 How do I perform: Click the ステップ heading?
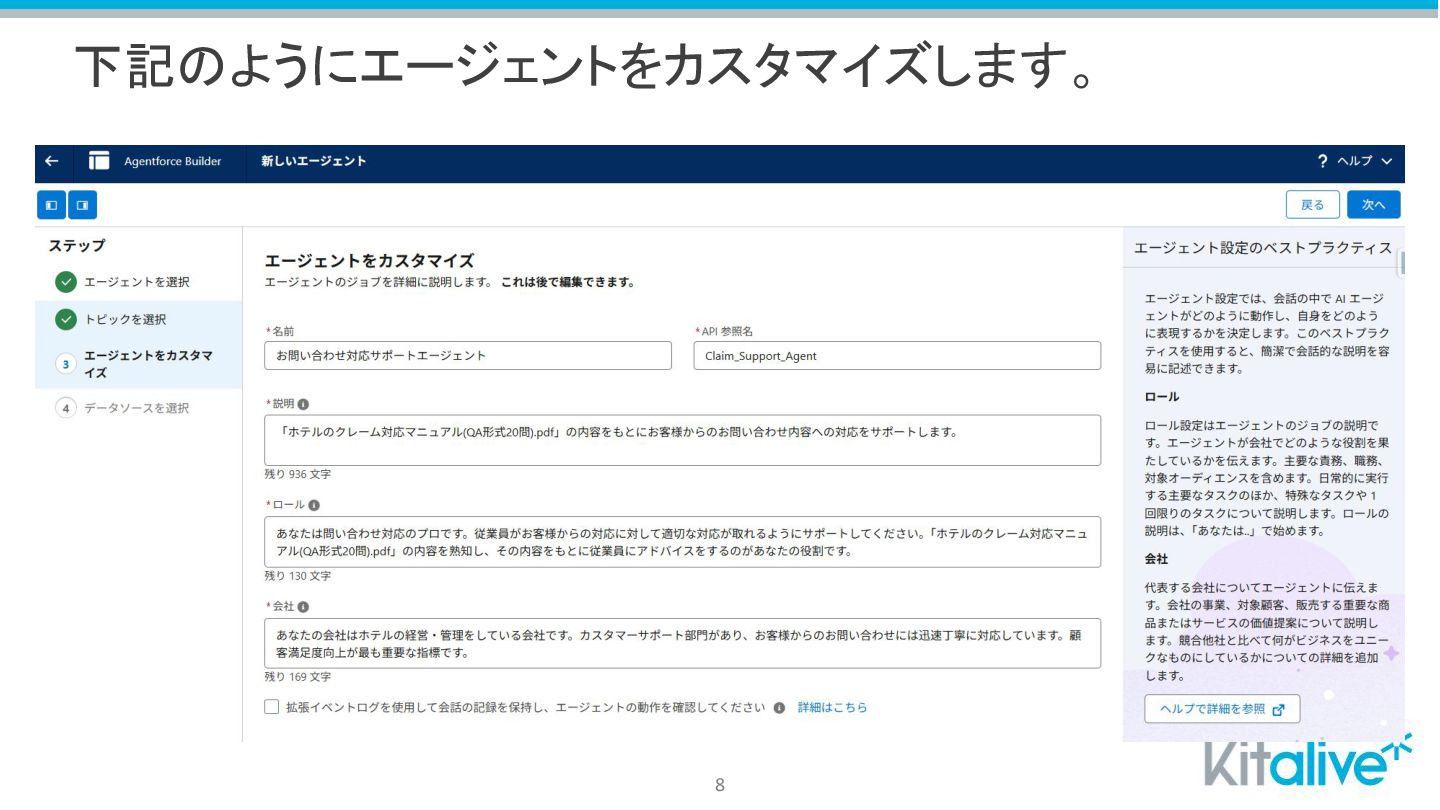(x=77, y=245)
